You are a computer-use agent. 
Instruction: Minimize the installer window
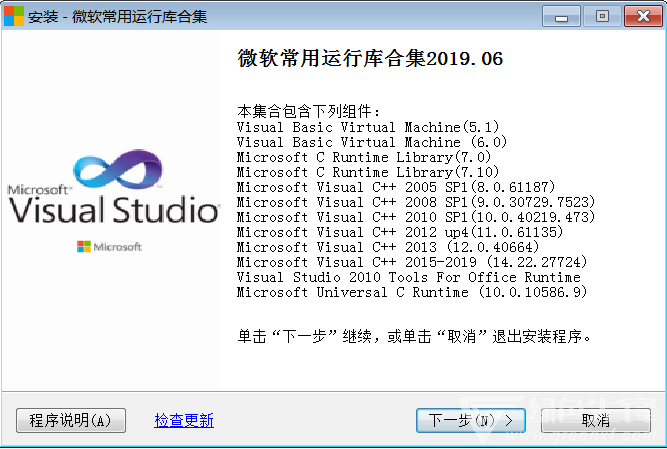(561, 17)
